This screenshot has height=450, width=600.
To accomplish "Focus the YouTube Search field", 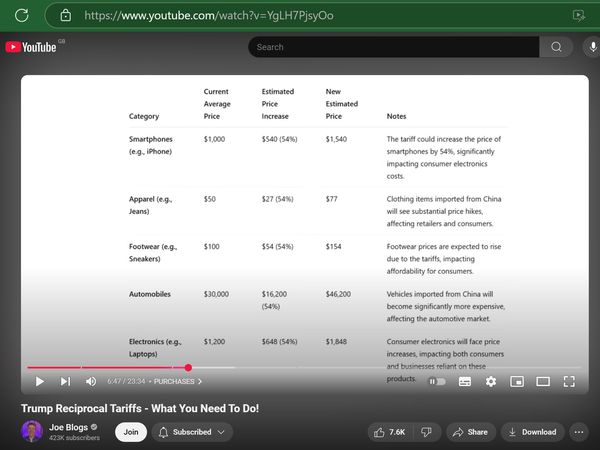I will click(x=394, y=47).
